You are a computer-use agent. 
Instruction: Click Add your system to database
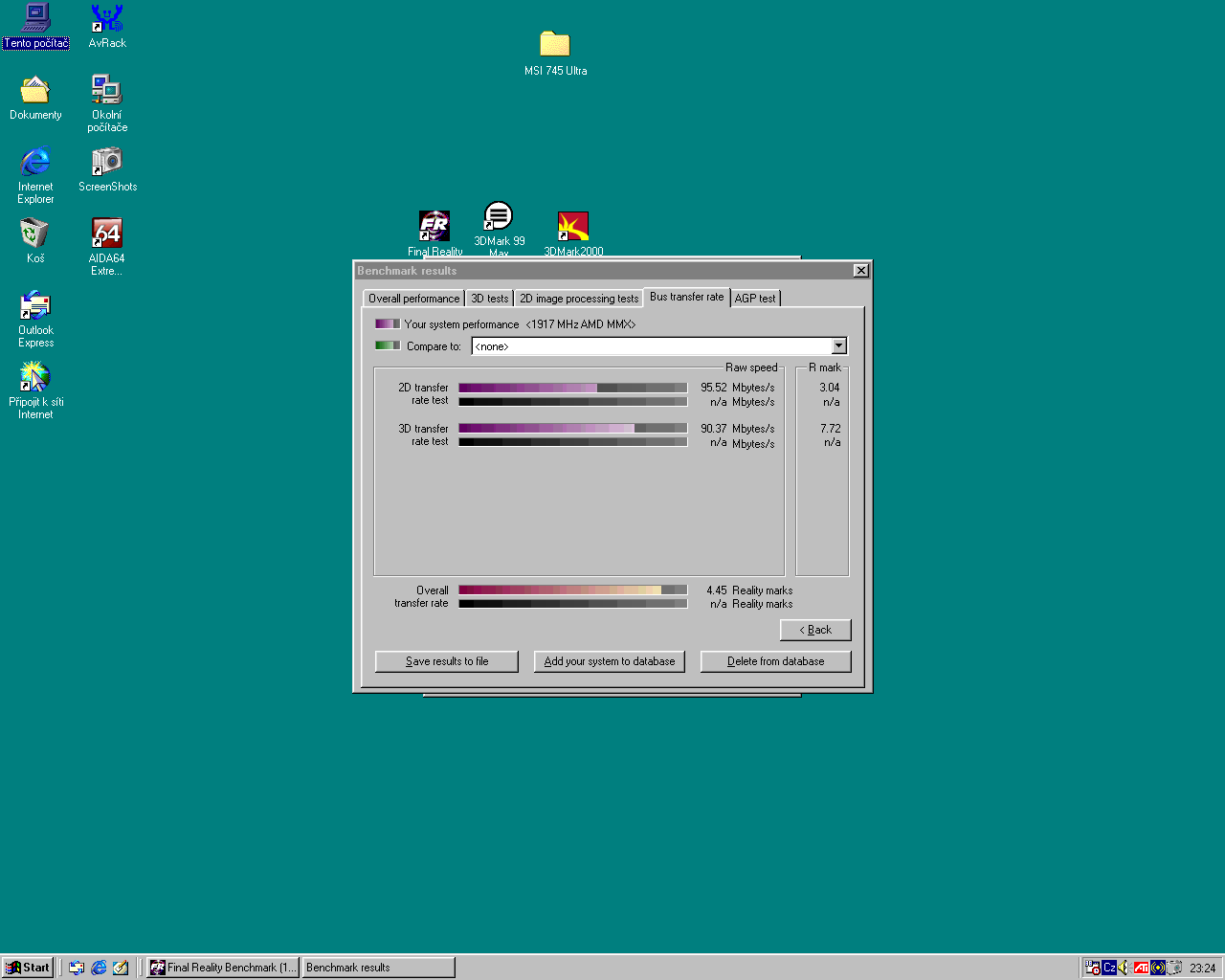click(609, 661)
